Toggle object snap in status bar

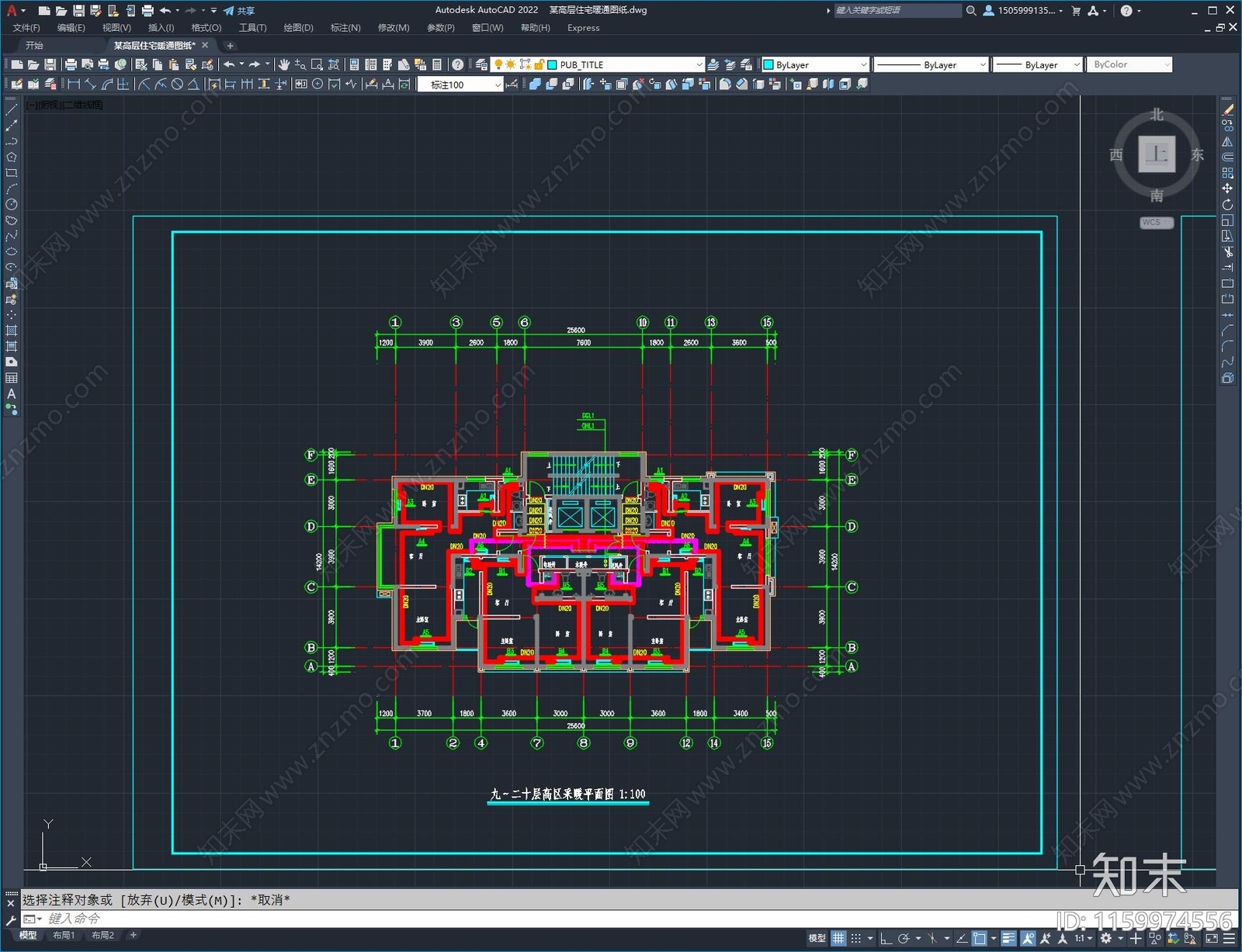(x=980, y=938)
